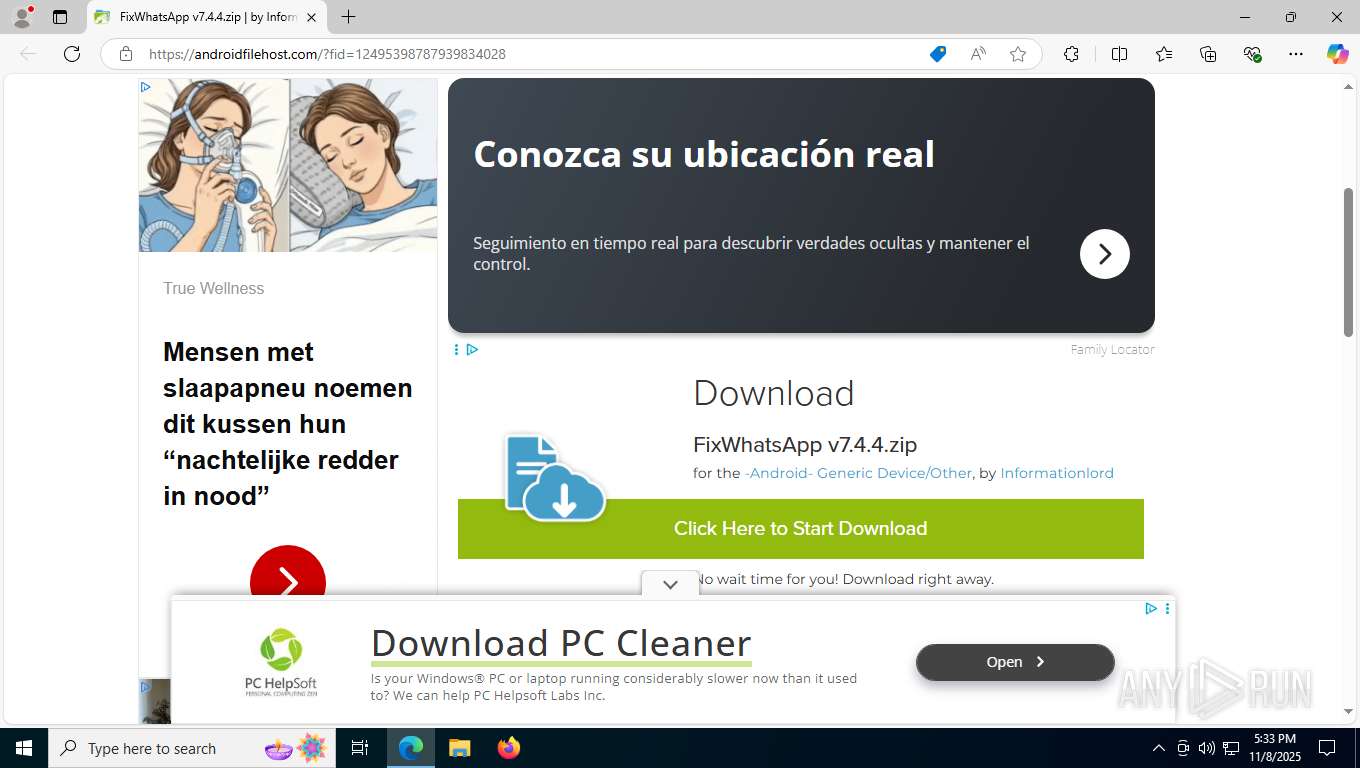View site information lock icon
Viewport: 1360px width, 768px height.
tap(126, 54)
